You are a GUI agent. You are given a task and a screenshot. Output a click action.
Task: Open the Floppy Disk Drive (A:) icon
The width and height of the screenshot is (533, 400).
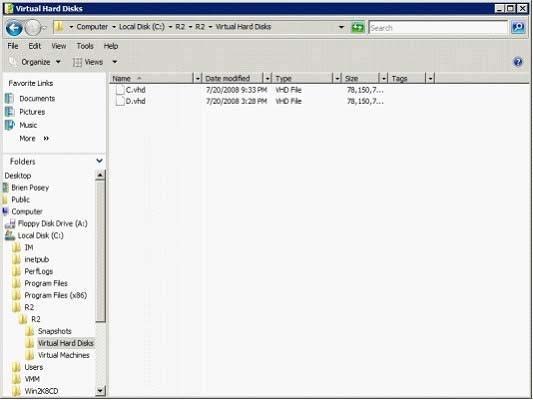pos(10,224)
